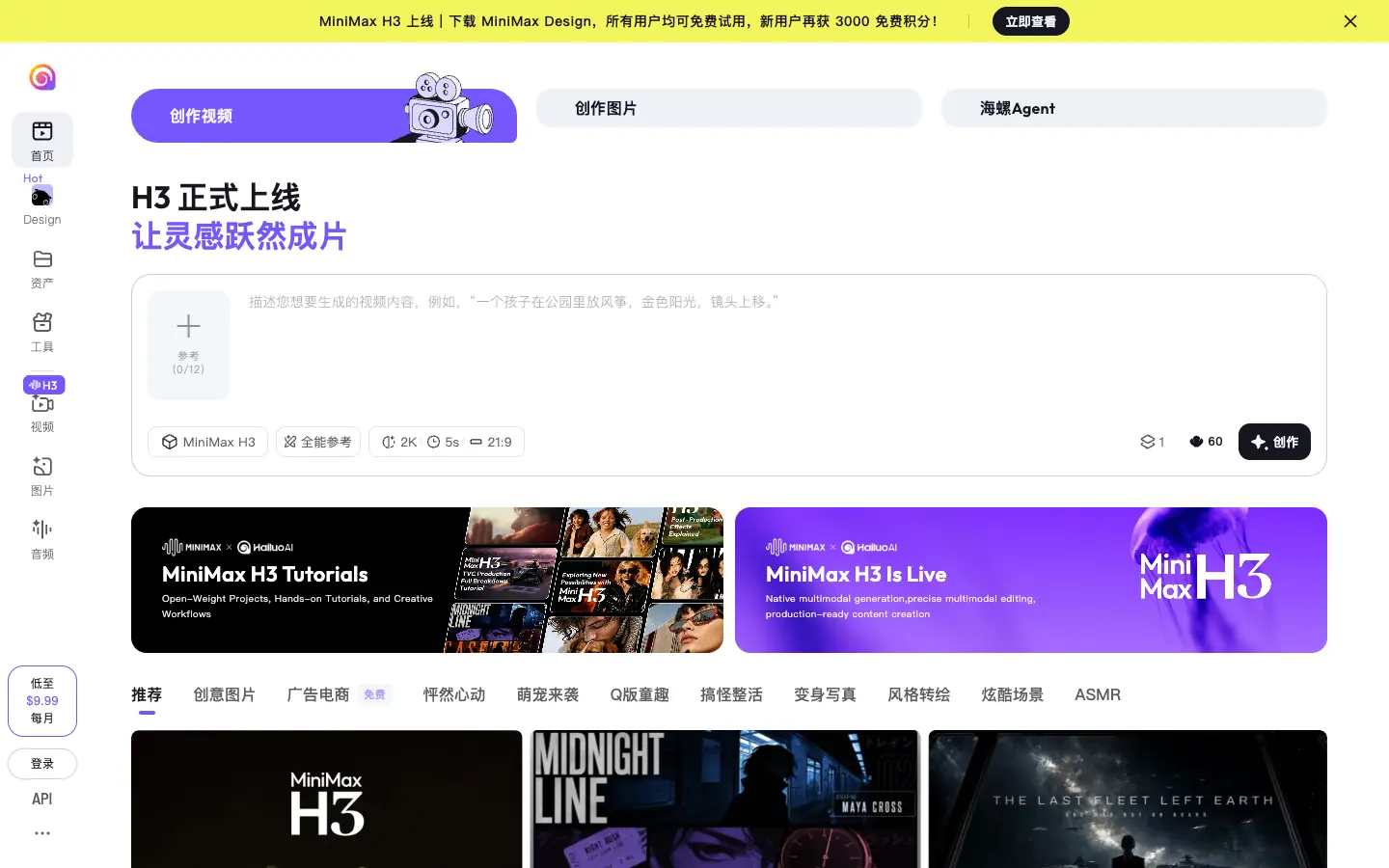
Task: Open the MiniMax H3 video thumbnail
Action: [326, 800]
